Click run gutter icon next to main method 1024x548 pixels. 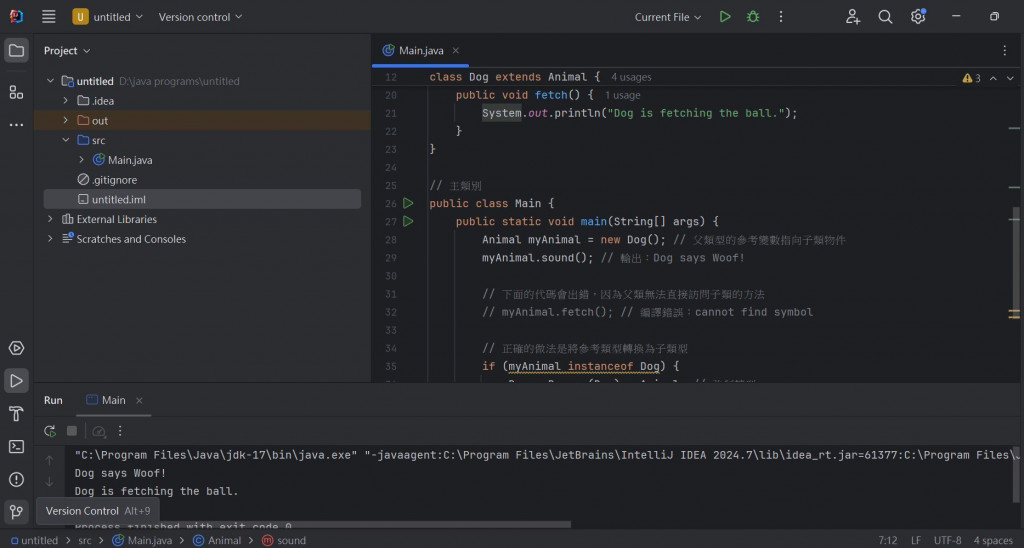coord(408,221)
